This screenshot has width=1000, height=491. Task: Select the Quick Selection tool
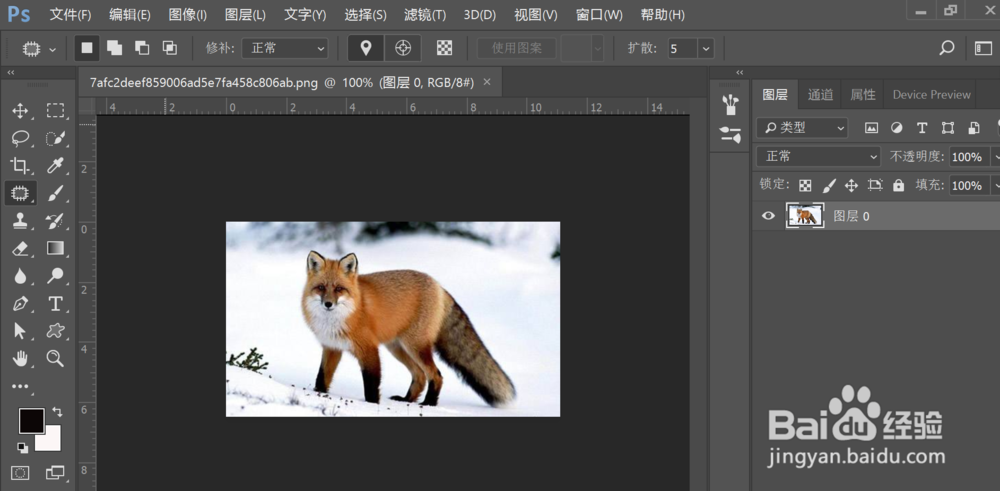point(55,138)
